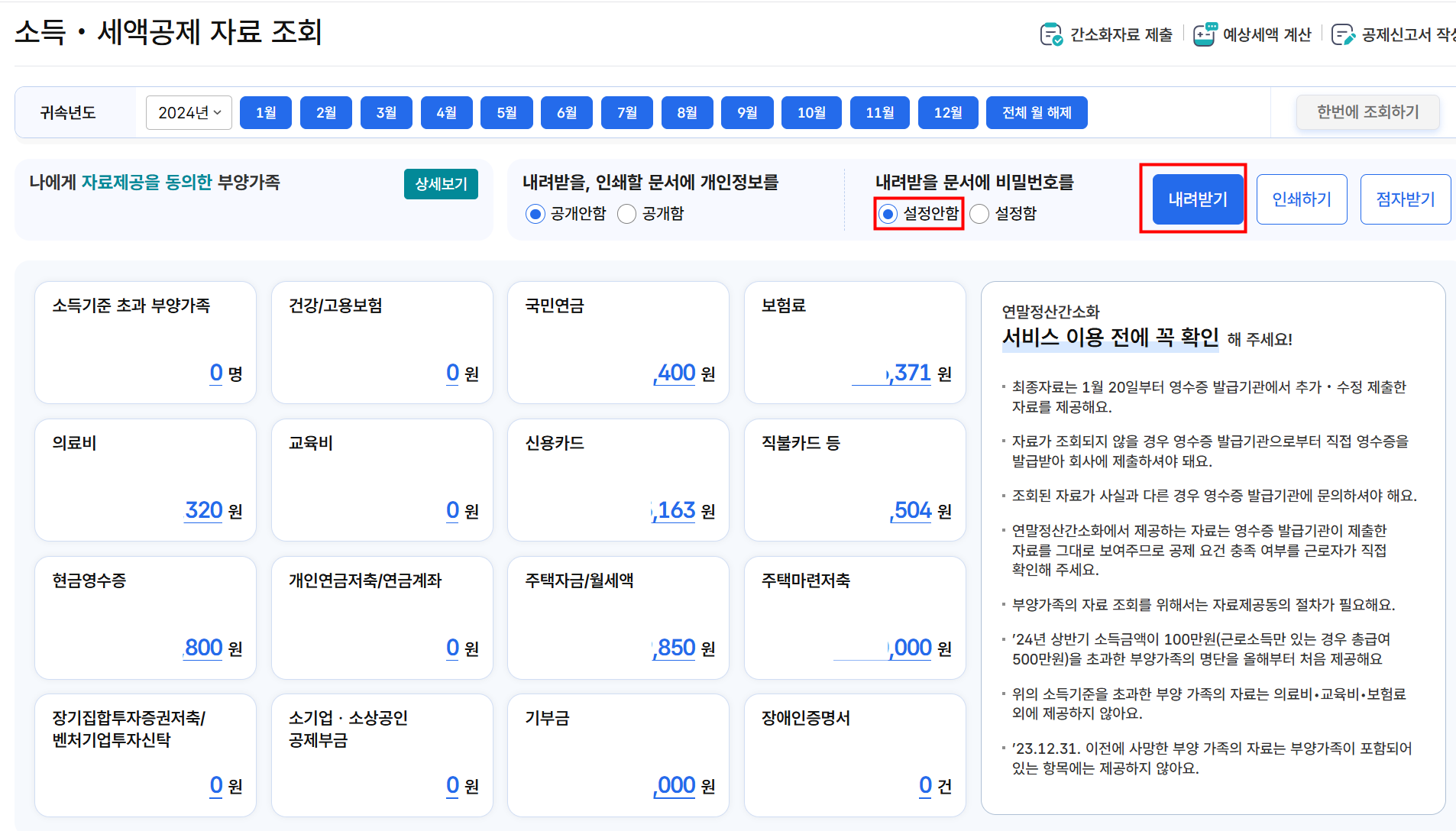The height and width of the screenshot is (831, 1456).
Task: Toggle the 10월 month button
Action: [x=811, y=112]
